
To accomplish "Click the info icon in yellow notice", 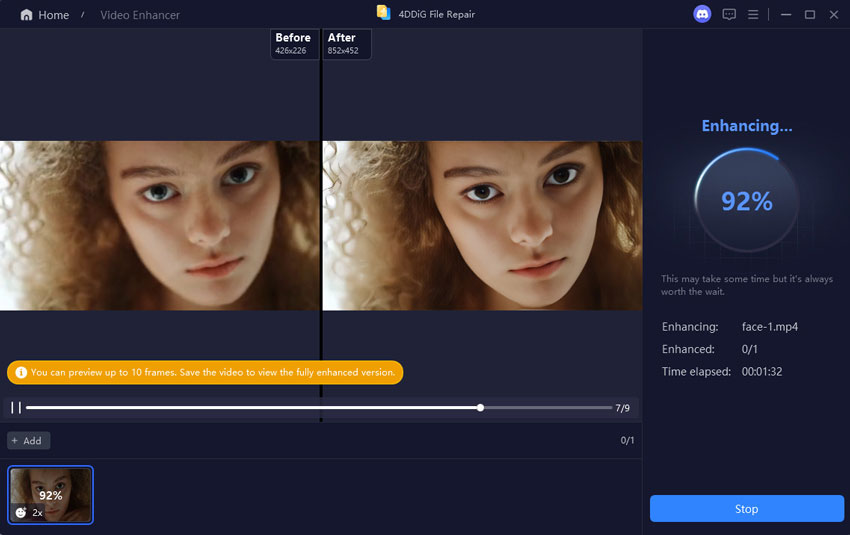I will [20, 372].
